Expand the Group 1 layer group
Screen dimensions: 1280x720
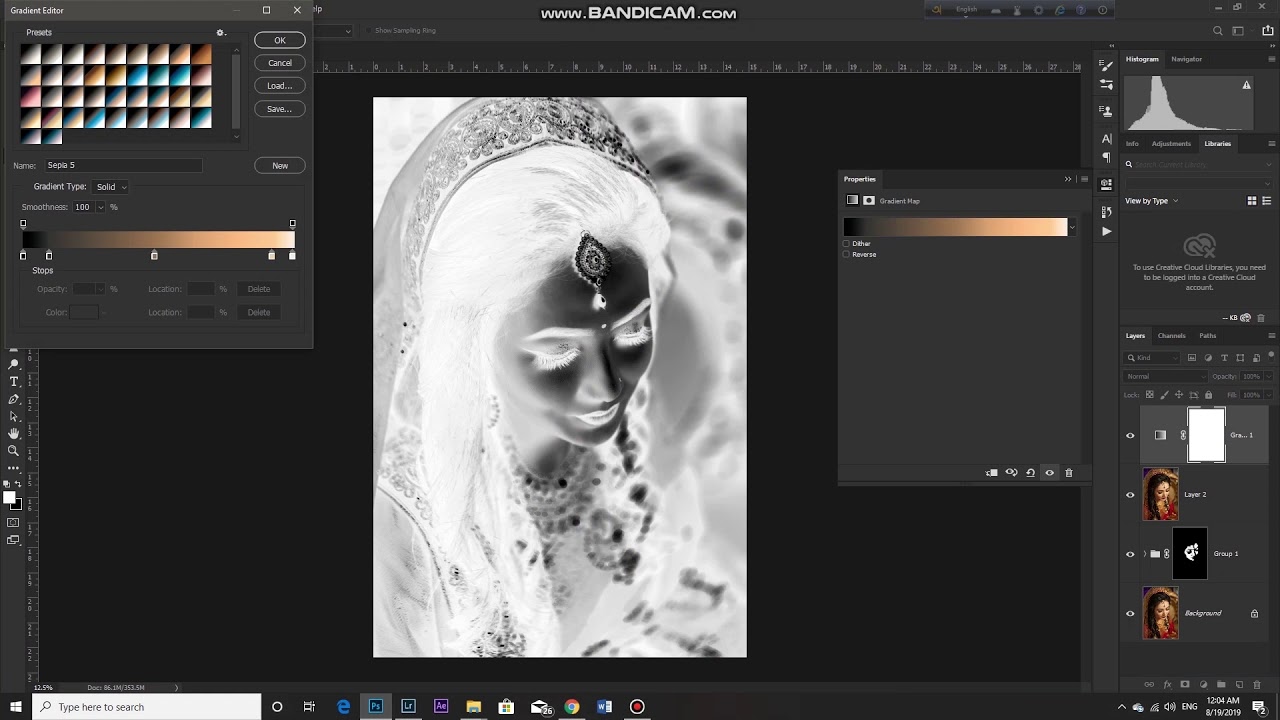click(1145, 554)
